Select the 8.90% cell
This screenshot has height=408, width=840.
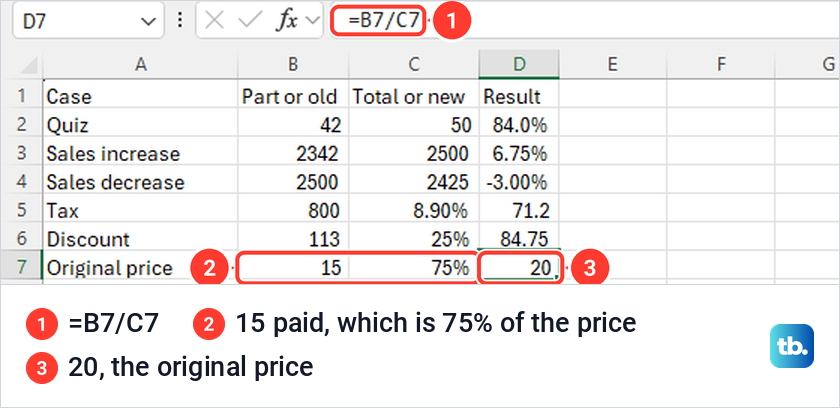coord(414,210)
